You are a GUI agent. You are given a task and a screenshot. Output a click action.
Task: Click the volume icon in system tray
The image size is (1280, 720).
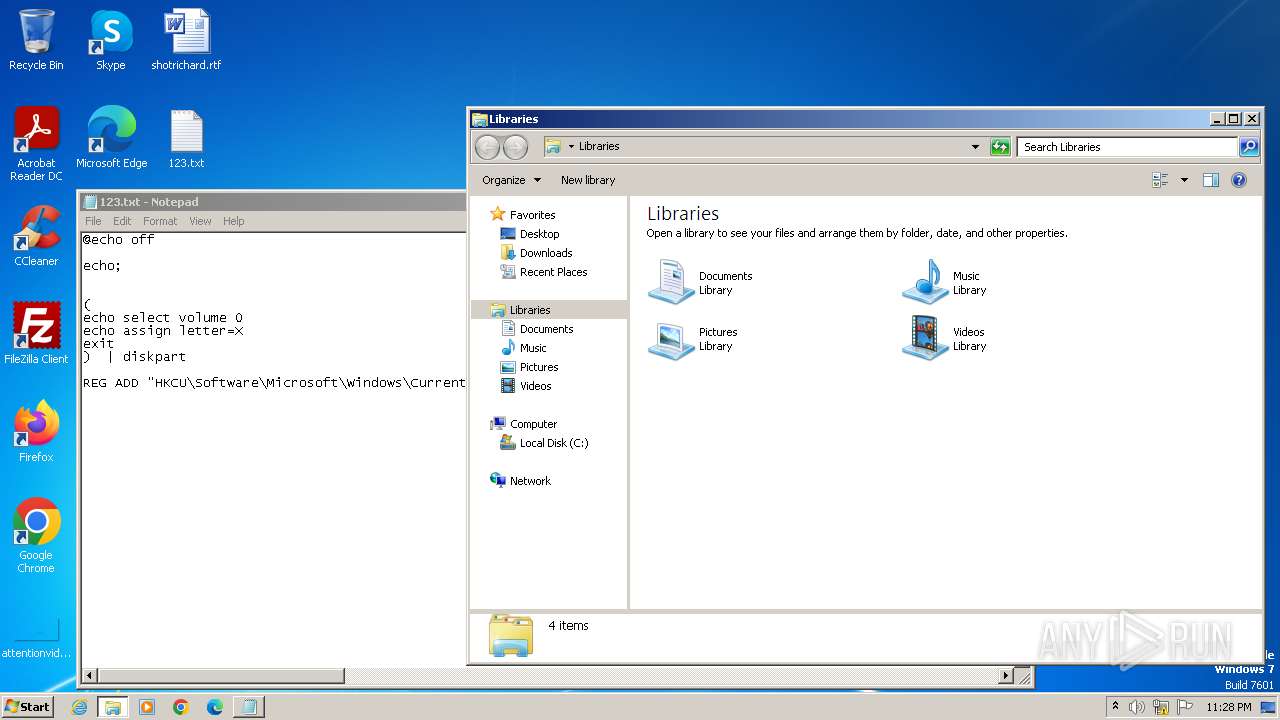click(x=1137, y=707)
